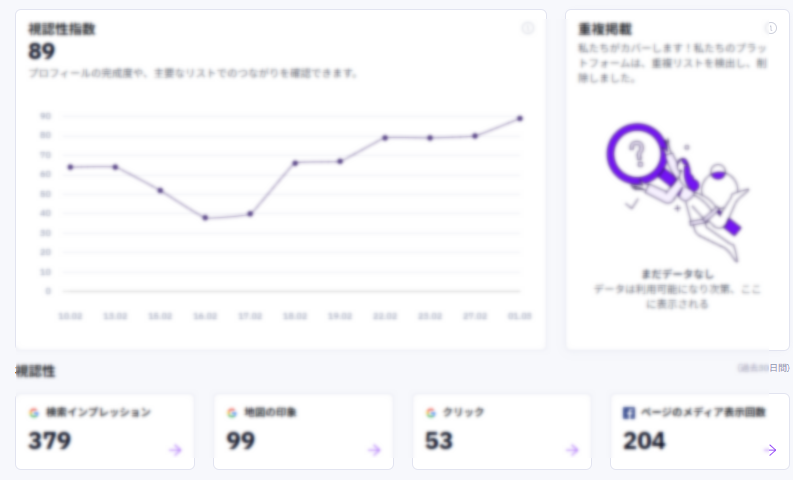Click the Google icon beside 検索インプレッション

(34, 412)
